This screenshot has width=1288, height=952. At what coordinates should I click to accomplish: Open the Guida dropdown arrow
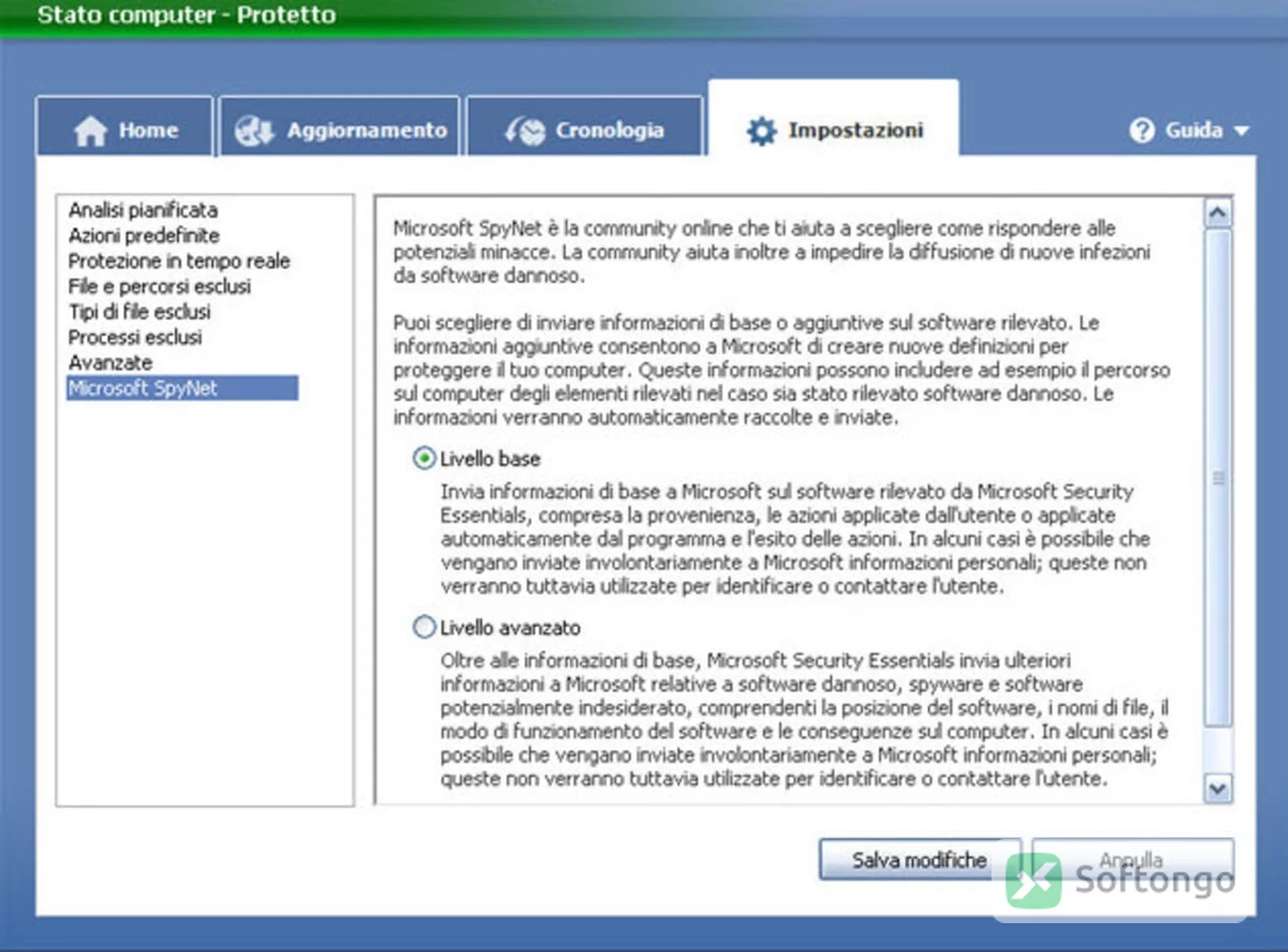point(1242,131)
